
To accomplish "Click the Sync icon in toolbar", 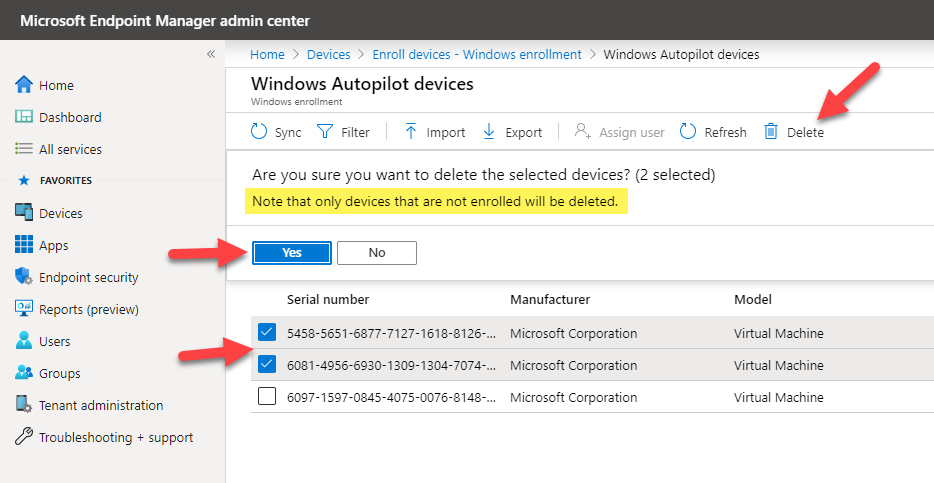I will pos(259,132).
